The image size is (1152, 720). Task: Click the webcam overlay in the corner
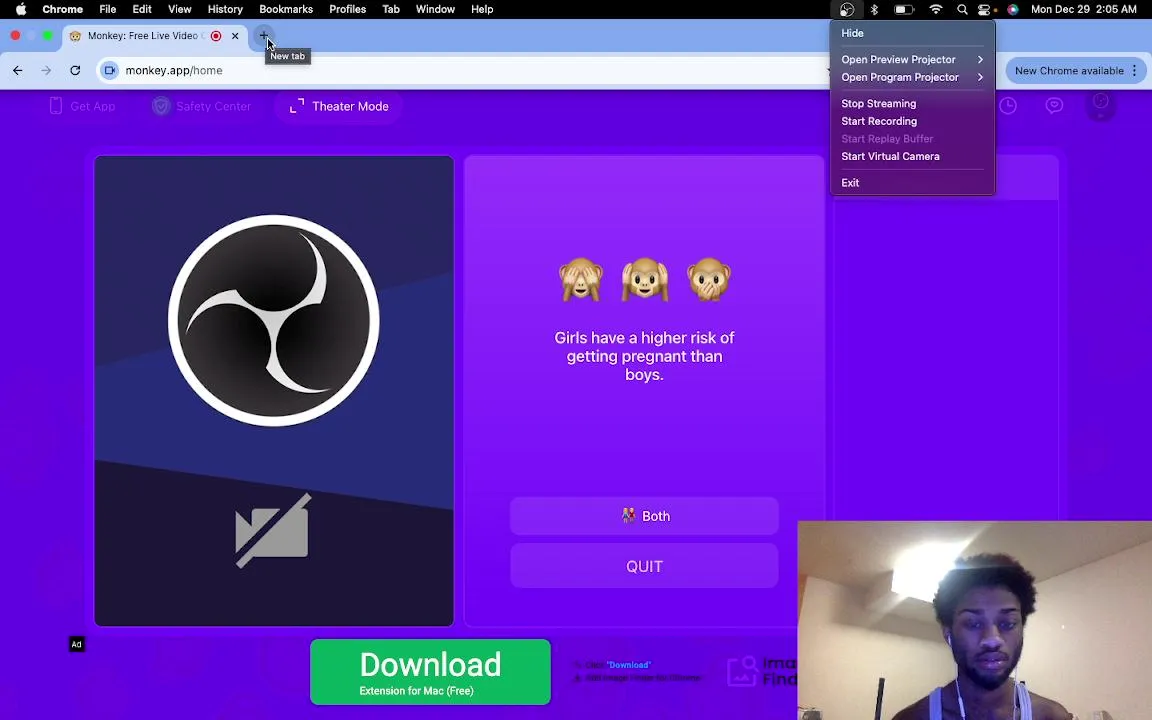point(974,620)
